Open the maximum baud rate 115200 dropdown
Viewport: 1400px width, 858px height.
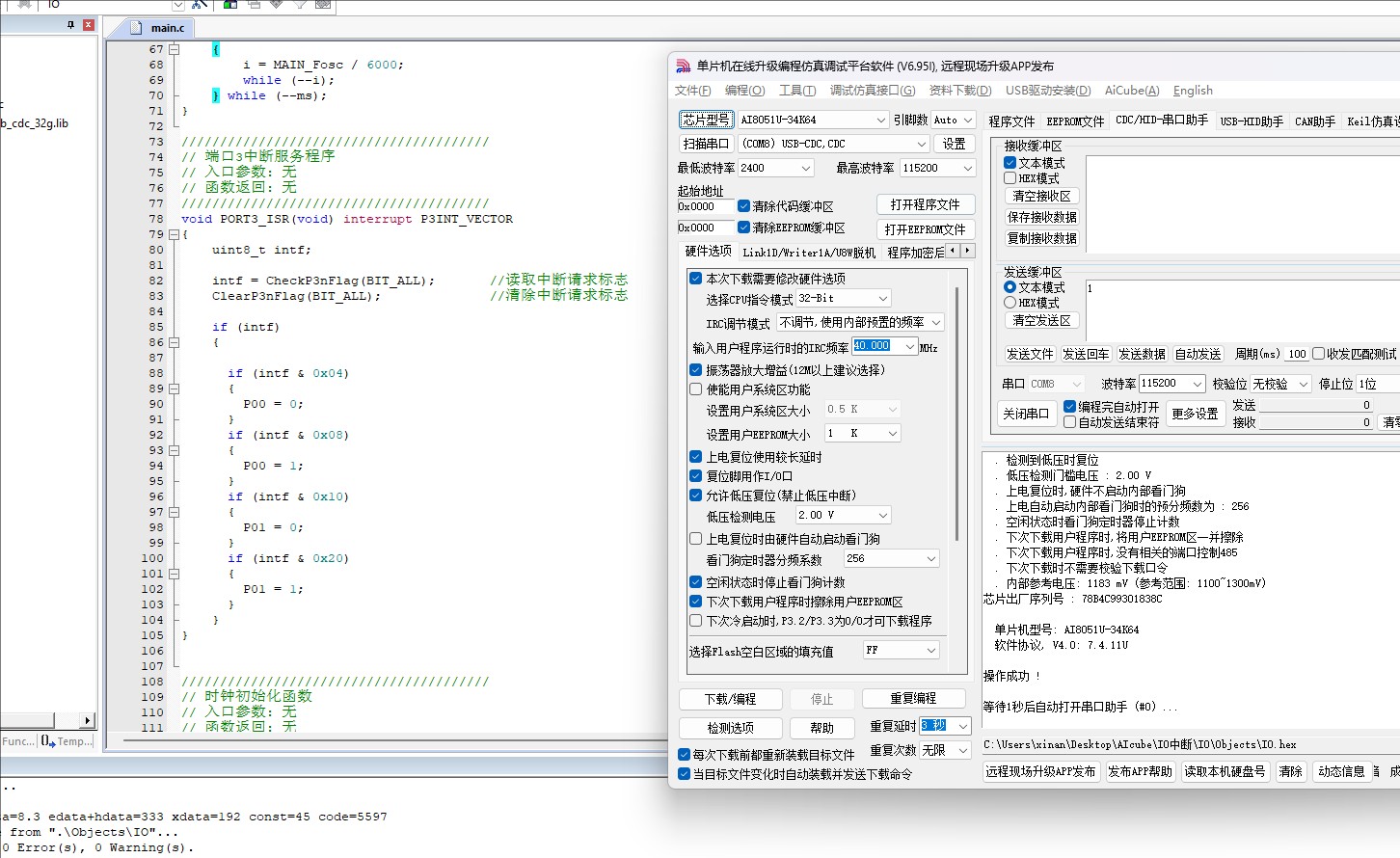pyautogui.click(x=938, y=168)
